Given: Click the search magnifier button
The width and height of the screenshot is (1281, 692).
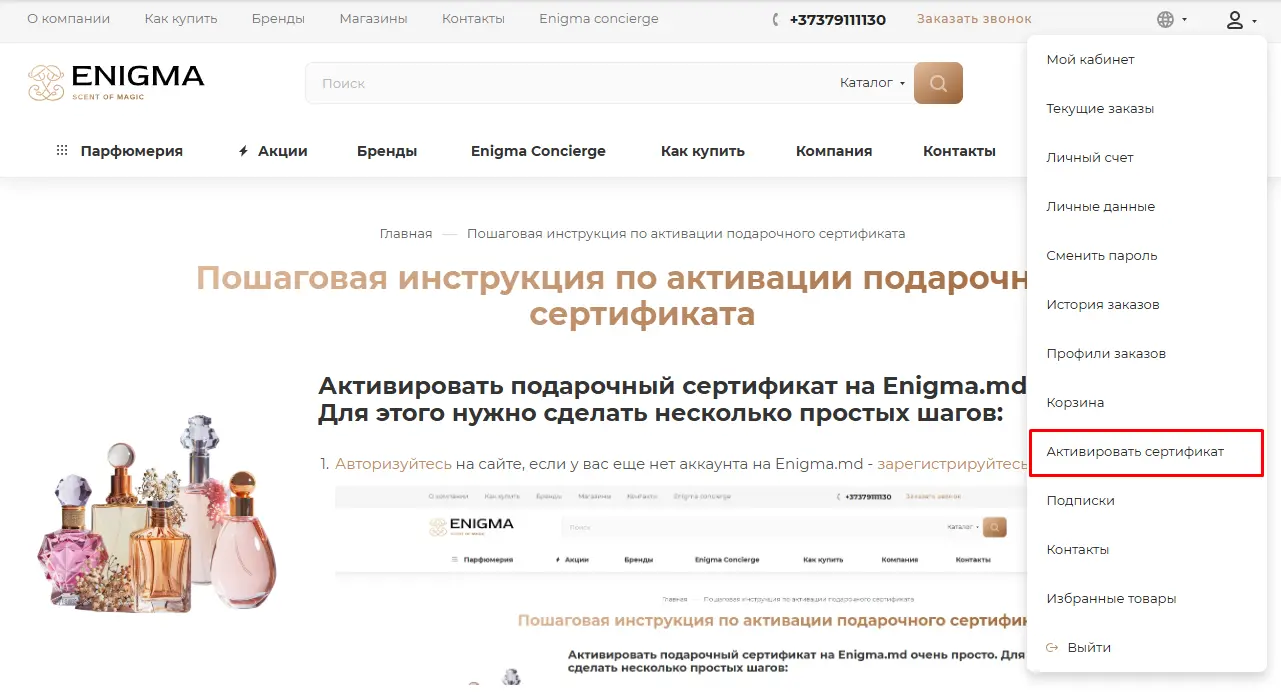Looking at the screenshot, I should click(x=938, y=83).
